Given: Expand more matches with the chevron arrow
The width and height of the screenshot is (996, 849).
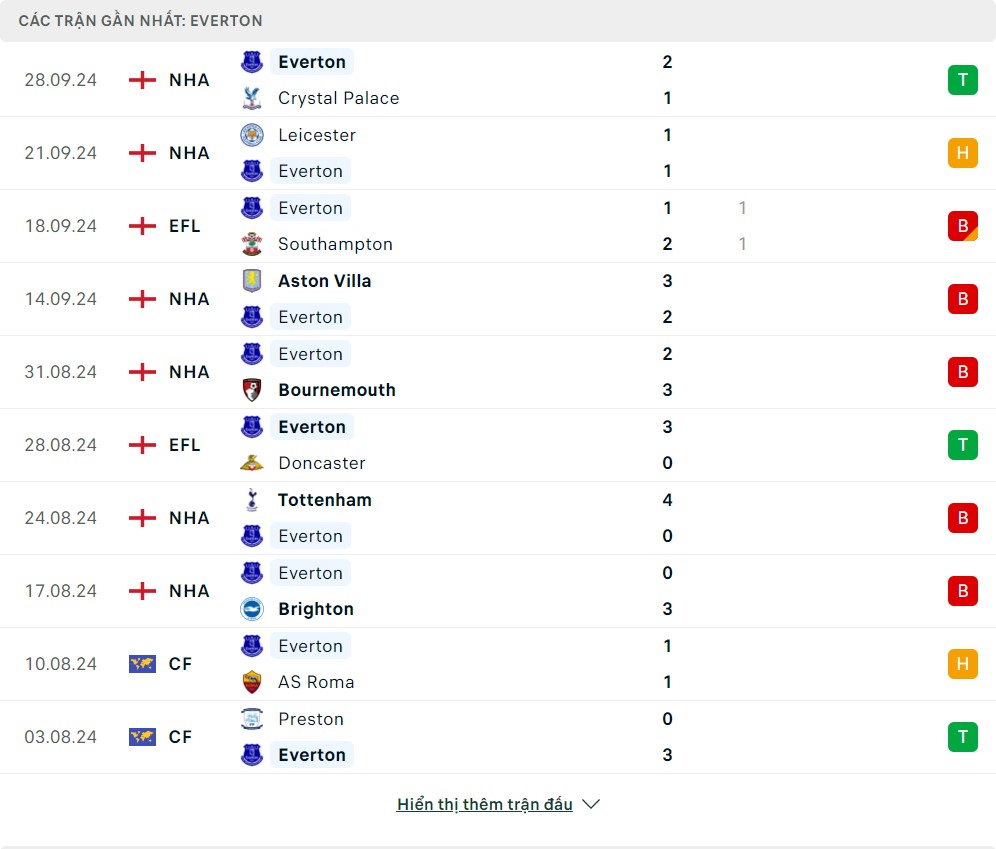Looking at the screenshot, I should [591, 804].
